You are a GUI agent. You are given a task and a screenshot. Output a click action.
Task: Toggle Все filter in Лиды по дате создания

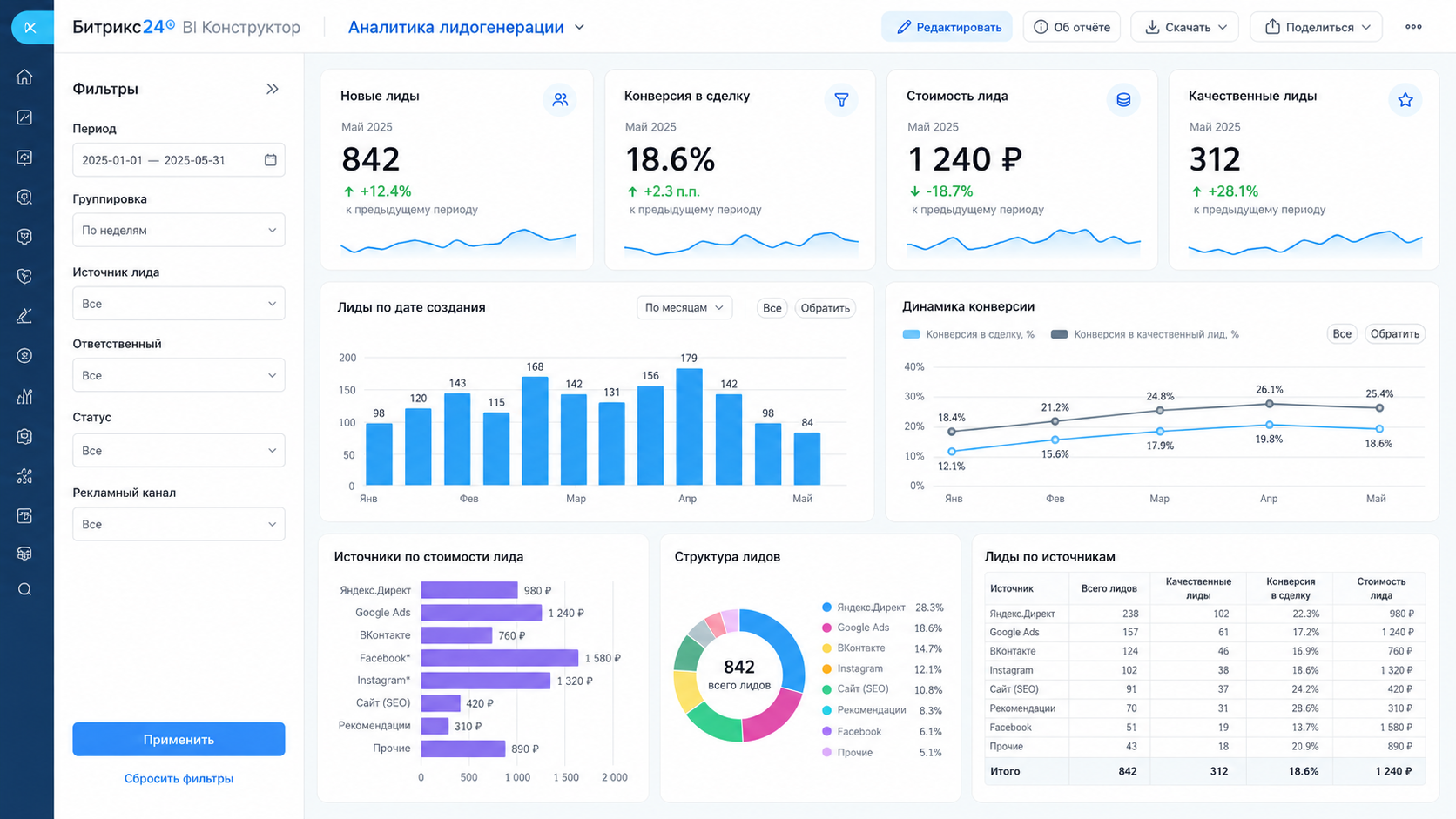click(x=772, y=308)
